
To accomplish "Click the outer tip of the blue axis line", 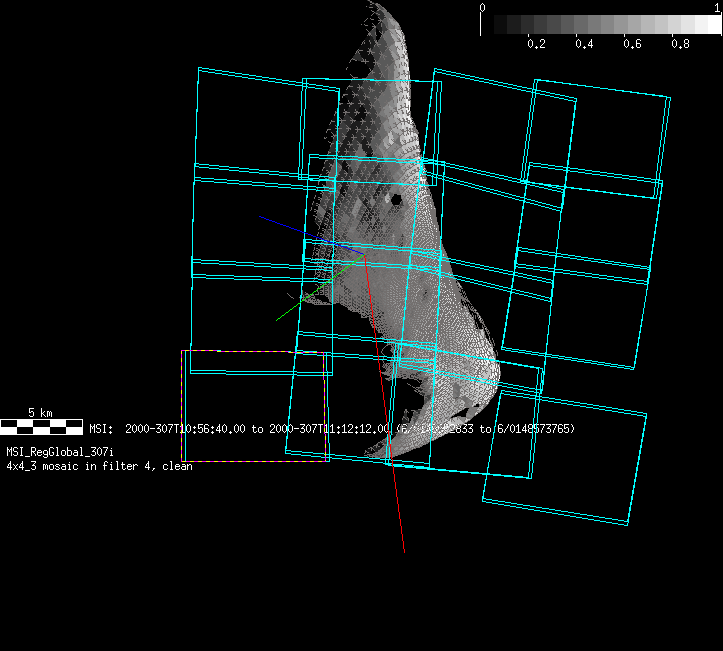I will (259, 215).
